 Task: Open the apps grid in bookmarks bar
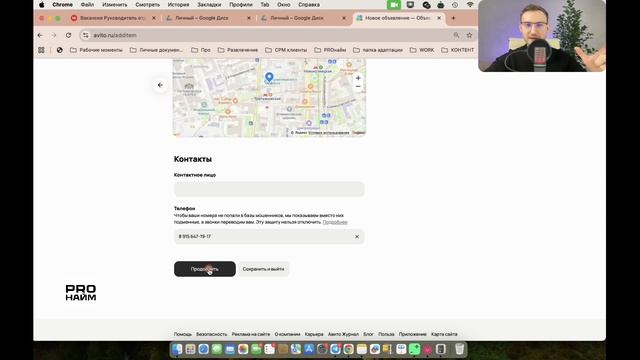click(41, 50)
